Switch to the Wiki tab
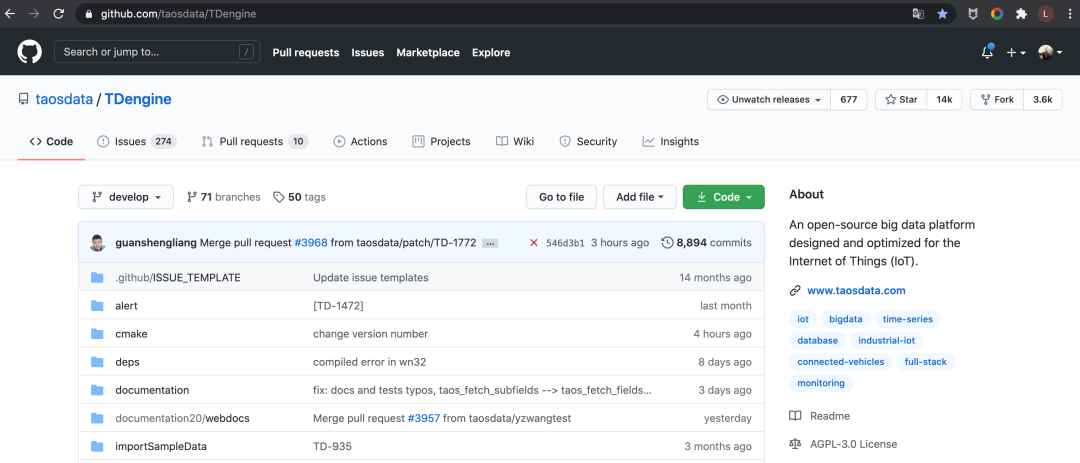The width and height of the screenshot is (1080, 463). tap(515, 141)
